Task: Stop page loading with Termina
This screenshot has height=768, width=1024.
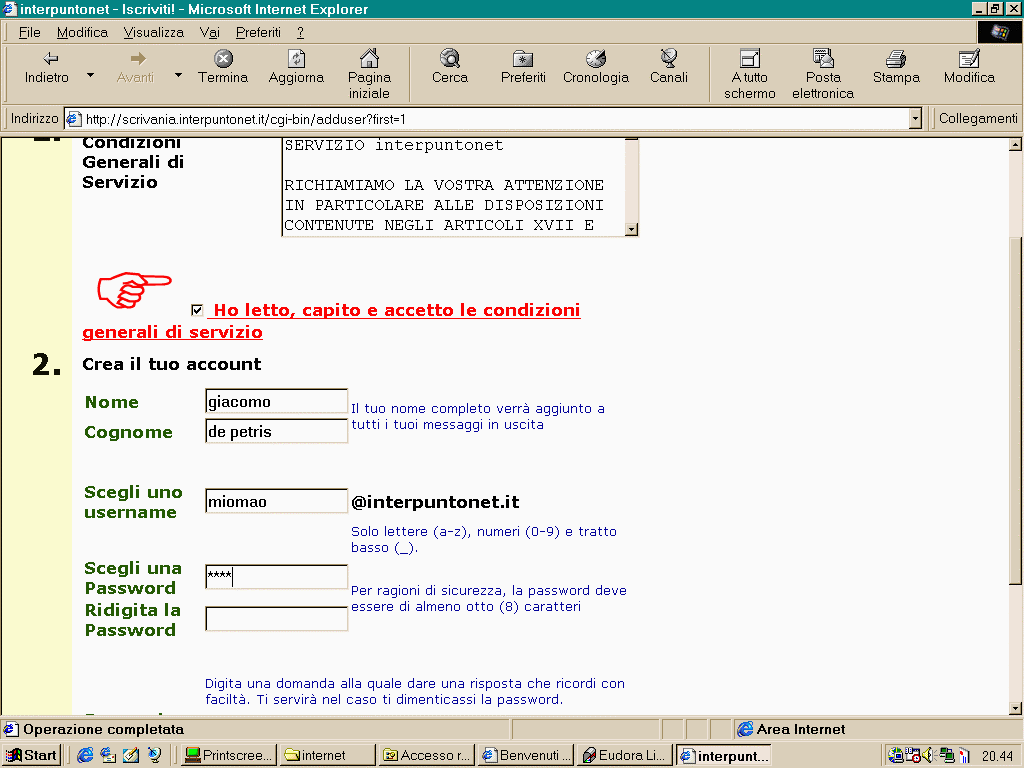Action: tap(223, 67)
